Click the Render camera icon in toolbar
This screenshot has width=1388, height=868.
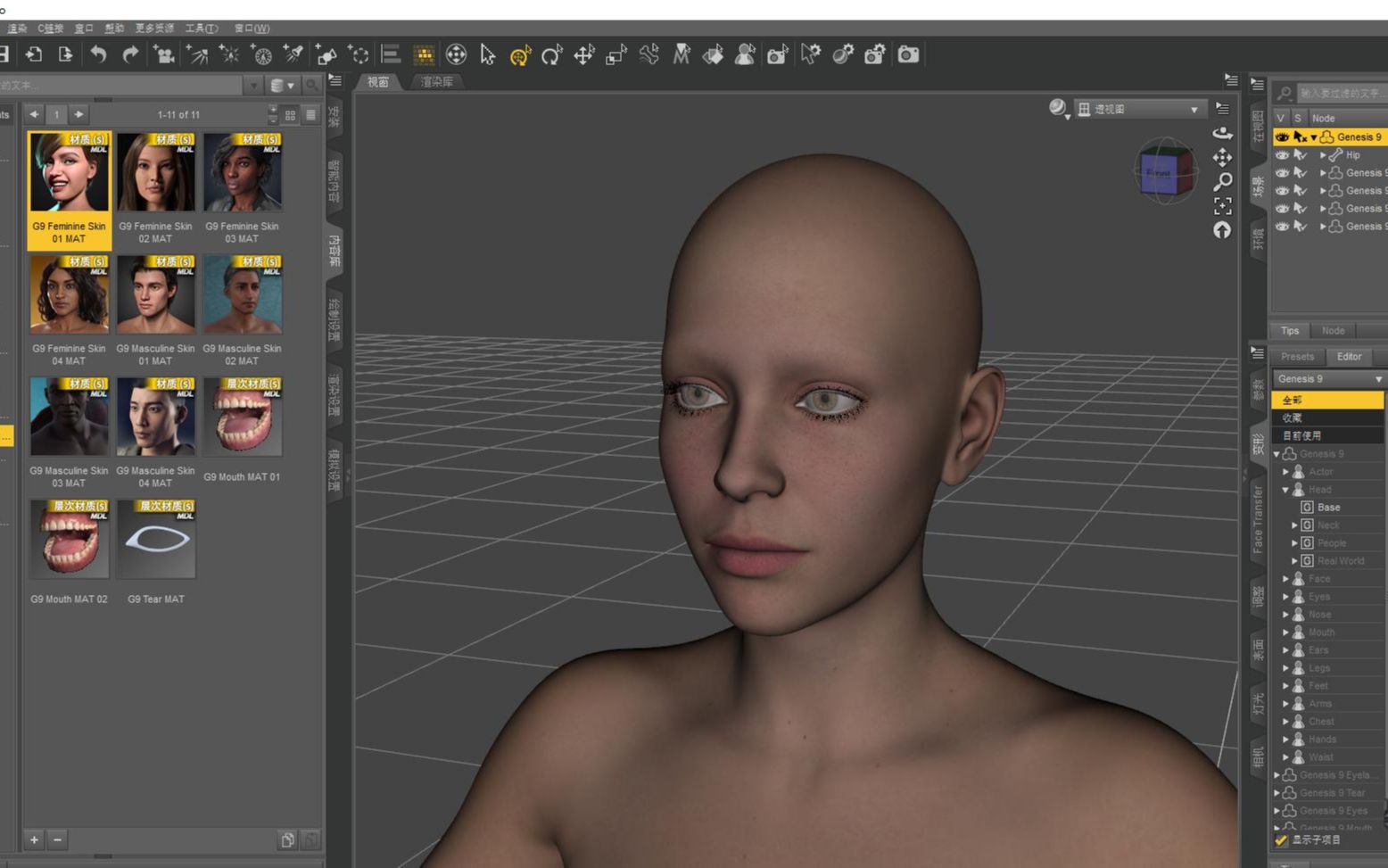[x=908, y=54]
